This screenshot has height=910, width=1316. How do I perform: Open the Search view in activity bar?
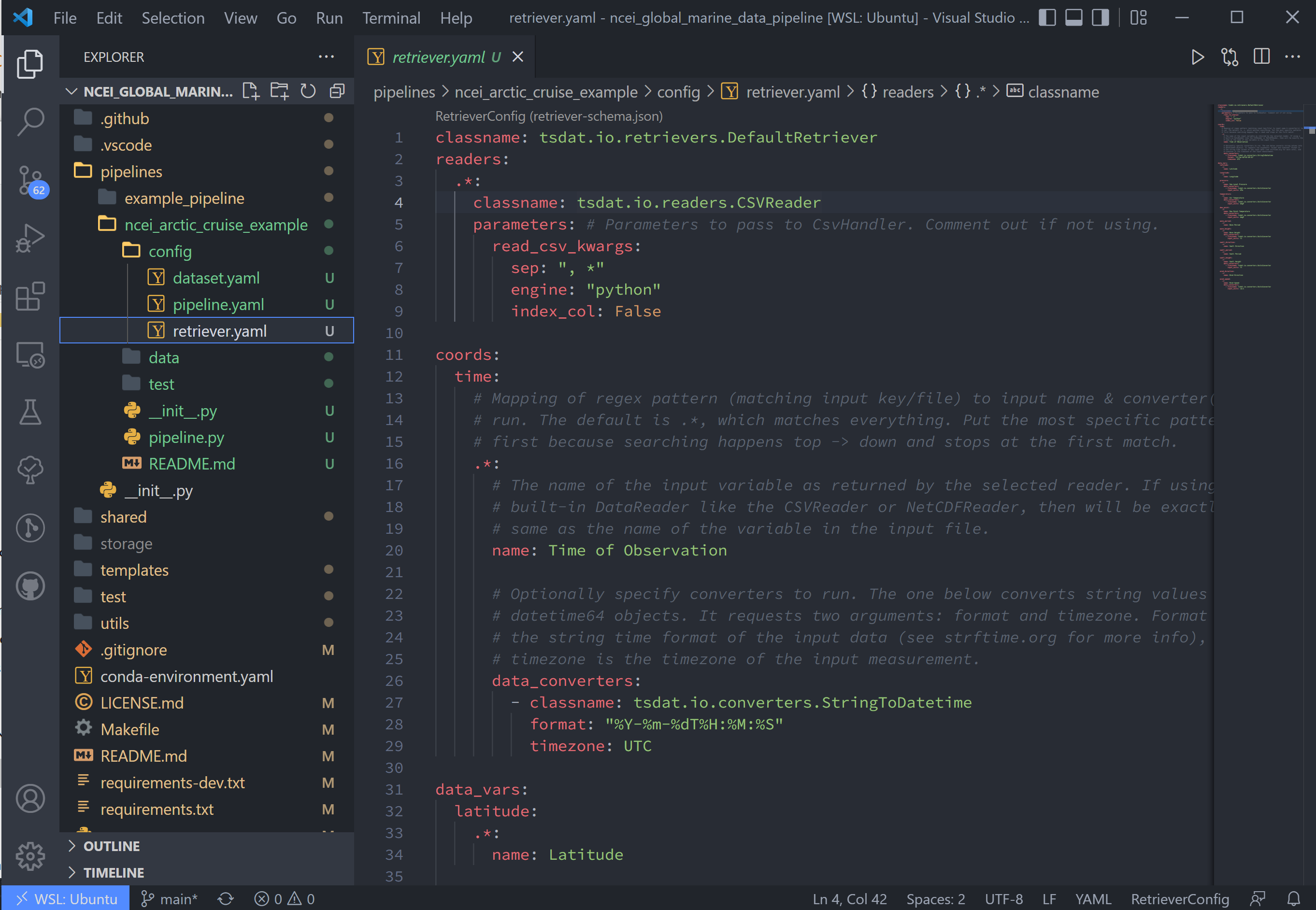(x=30, y=121)
